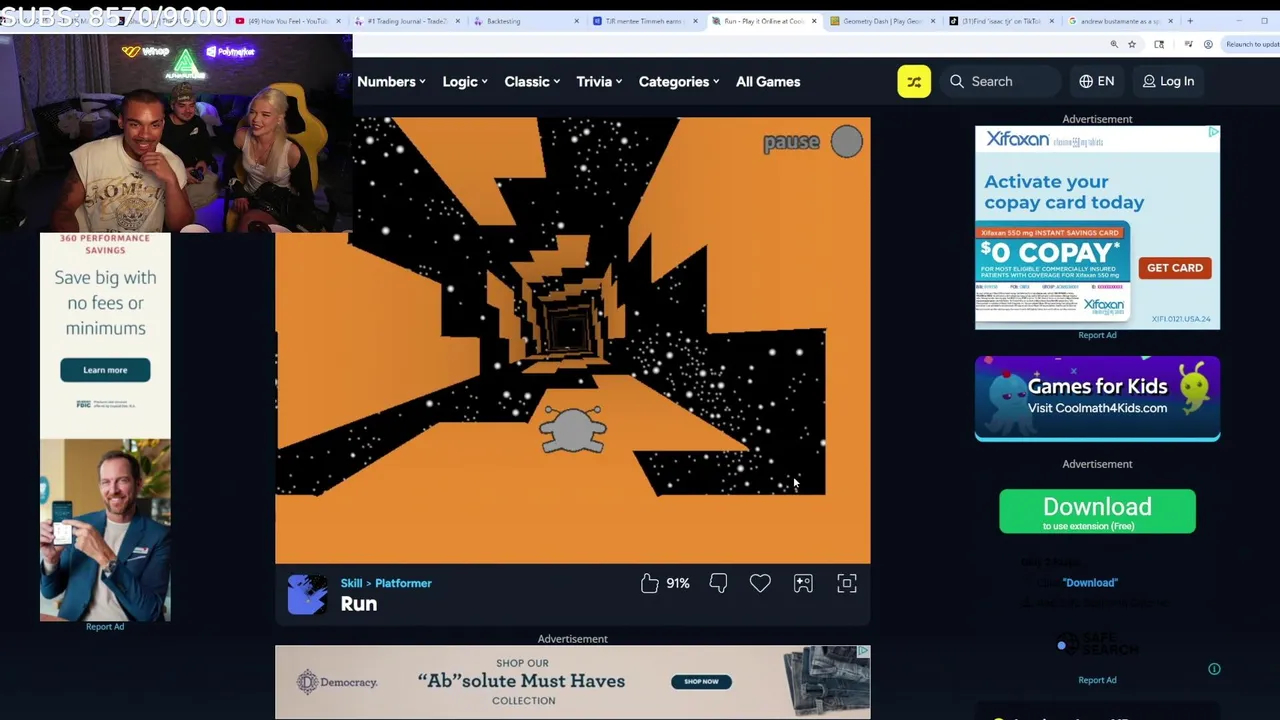1280x720 pixels.
Task: Click the Democracy ad choices icon
Action: click(x=863, y=652)
